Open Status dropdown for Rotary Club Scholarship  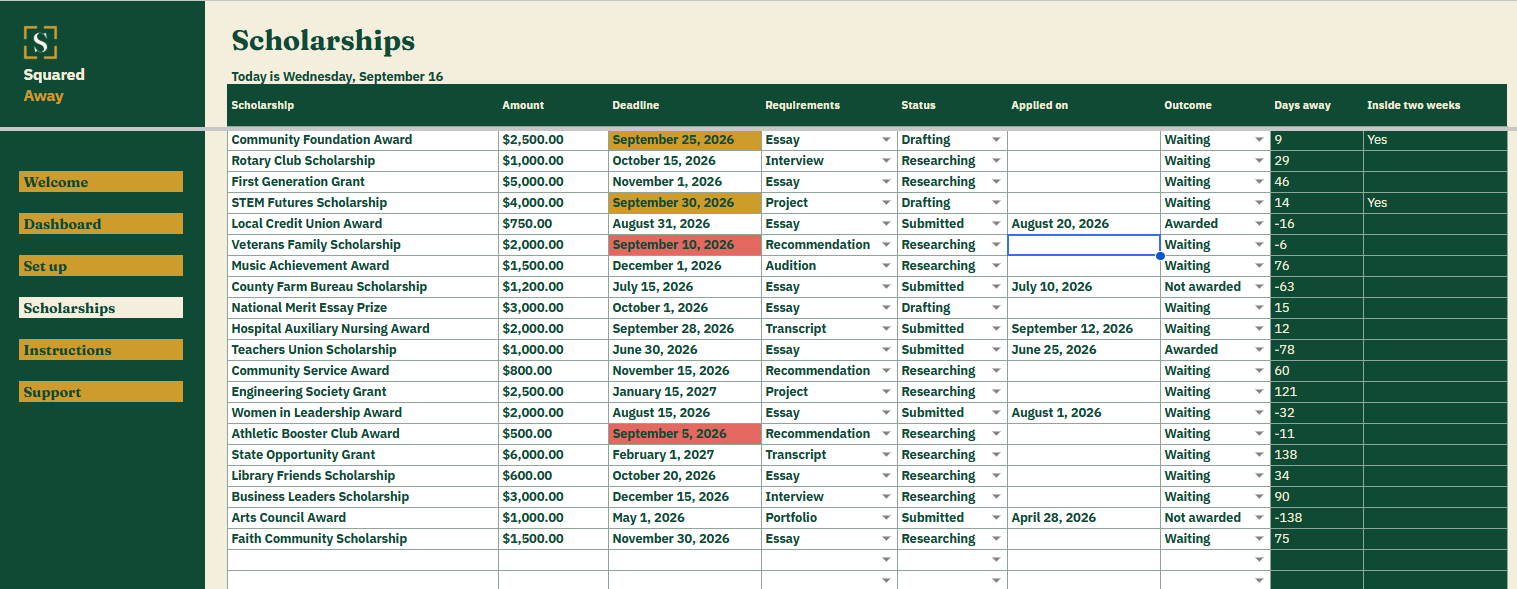[996, 161]
